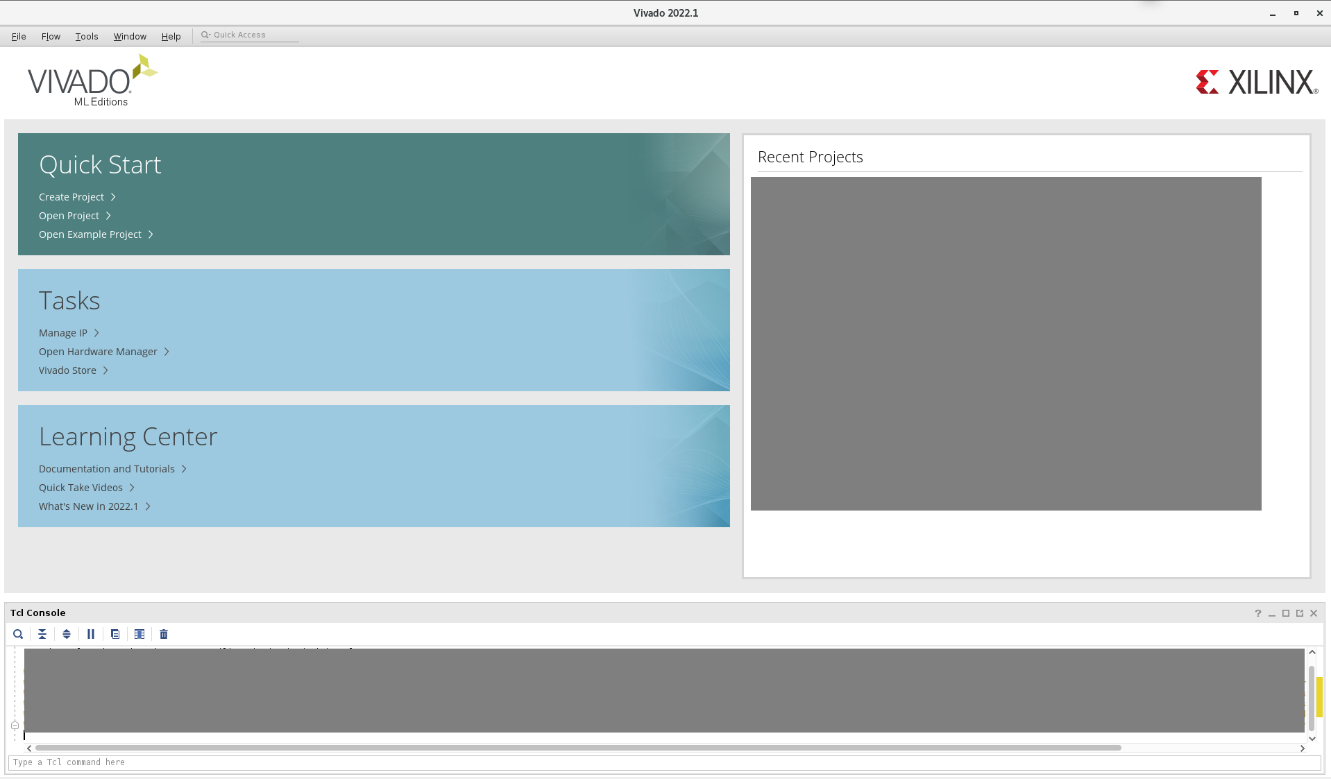
Task: Click Tcl Console scroll up arrow
Action: point(1312,653)
